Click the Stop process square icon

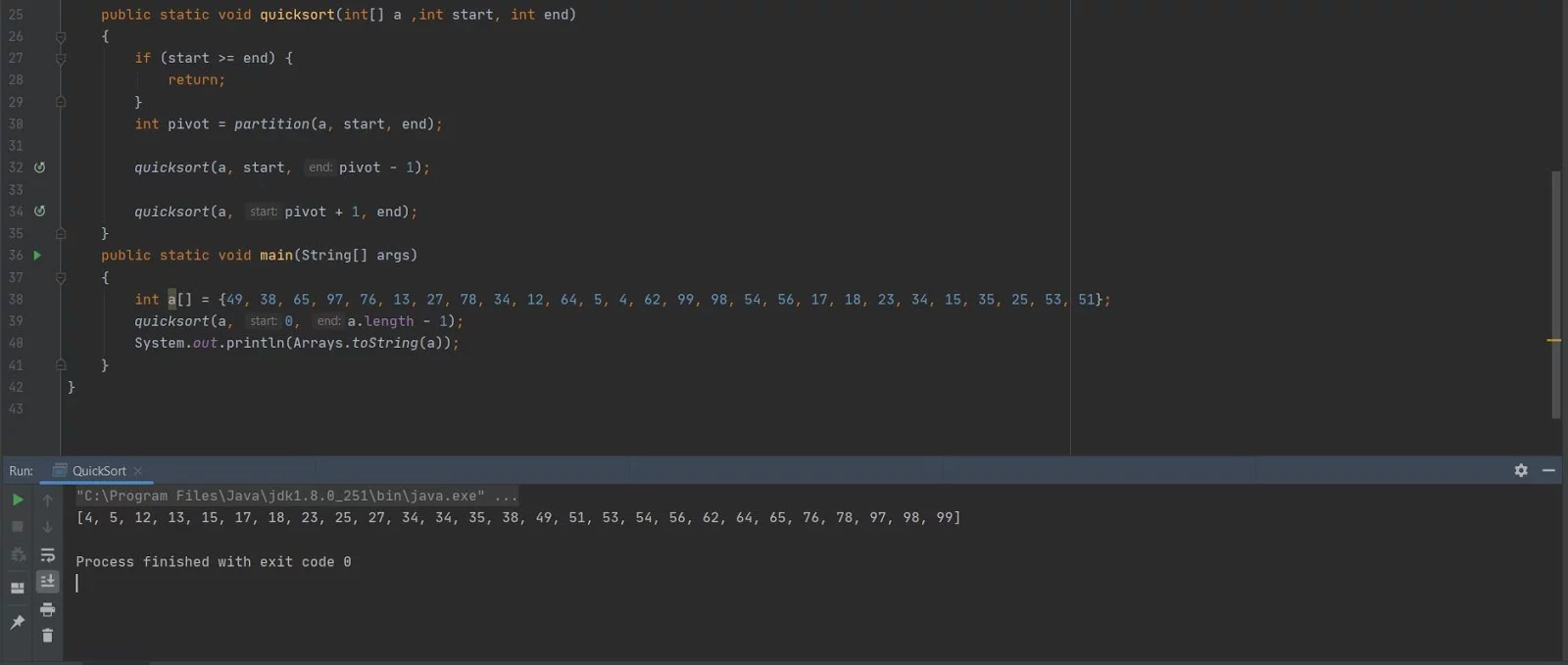coord(18,527)
